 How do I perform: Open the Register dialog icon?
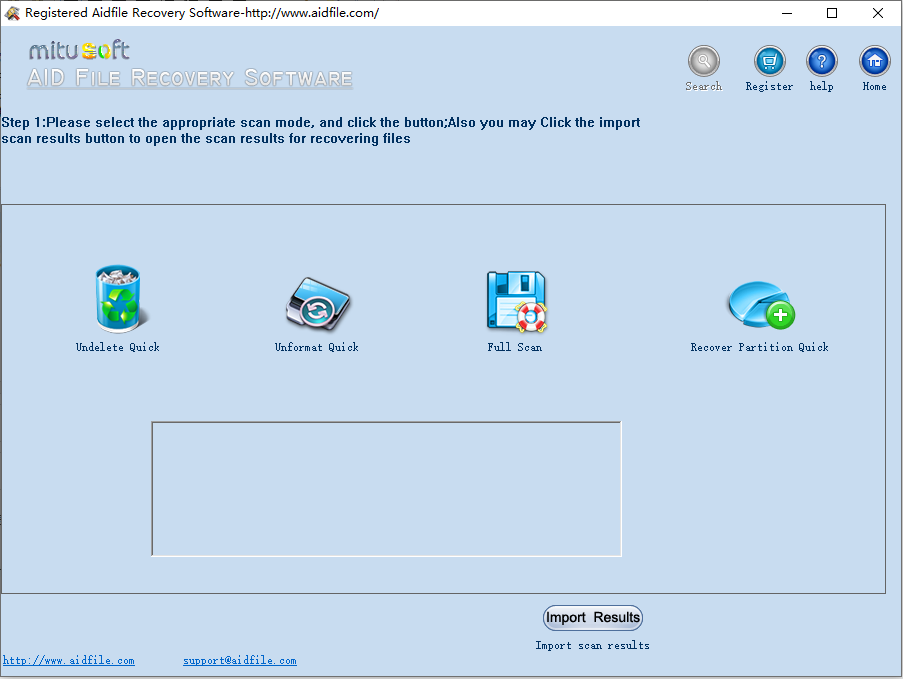tap(768, 62)
